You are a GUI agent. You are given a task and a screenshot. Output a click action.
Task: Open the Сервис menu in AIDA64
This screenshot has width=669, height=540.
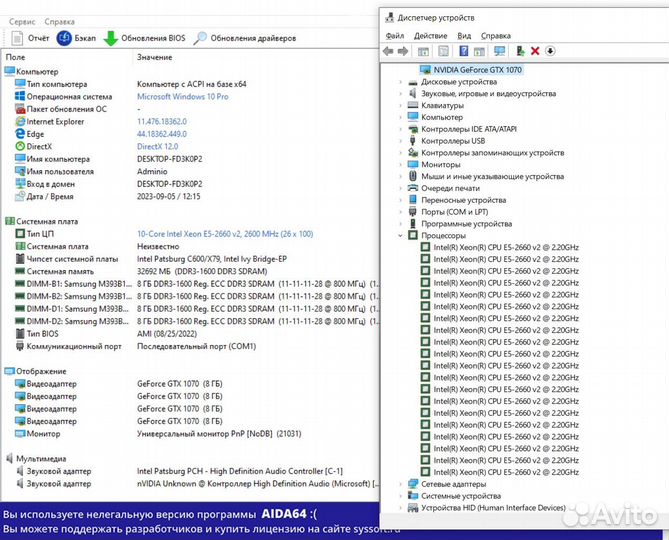point(22,21)
